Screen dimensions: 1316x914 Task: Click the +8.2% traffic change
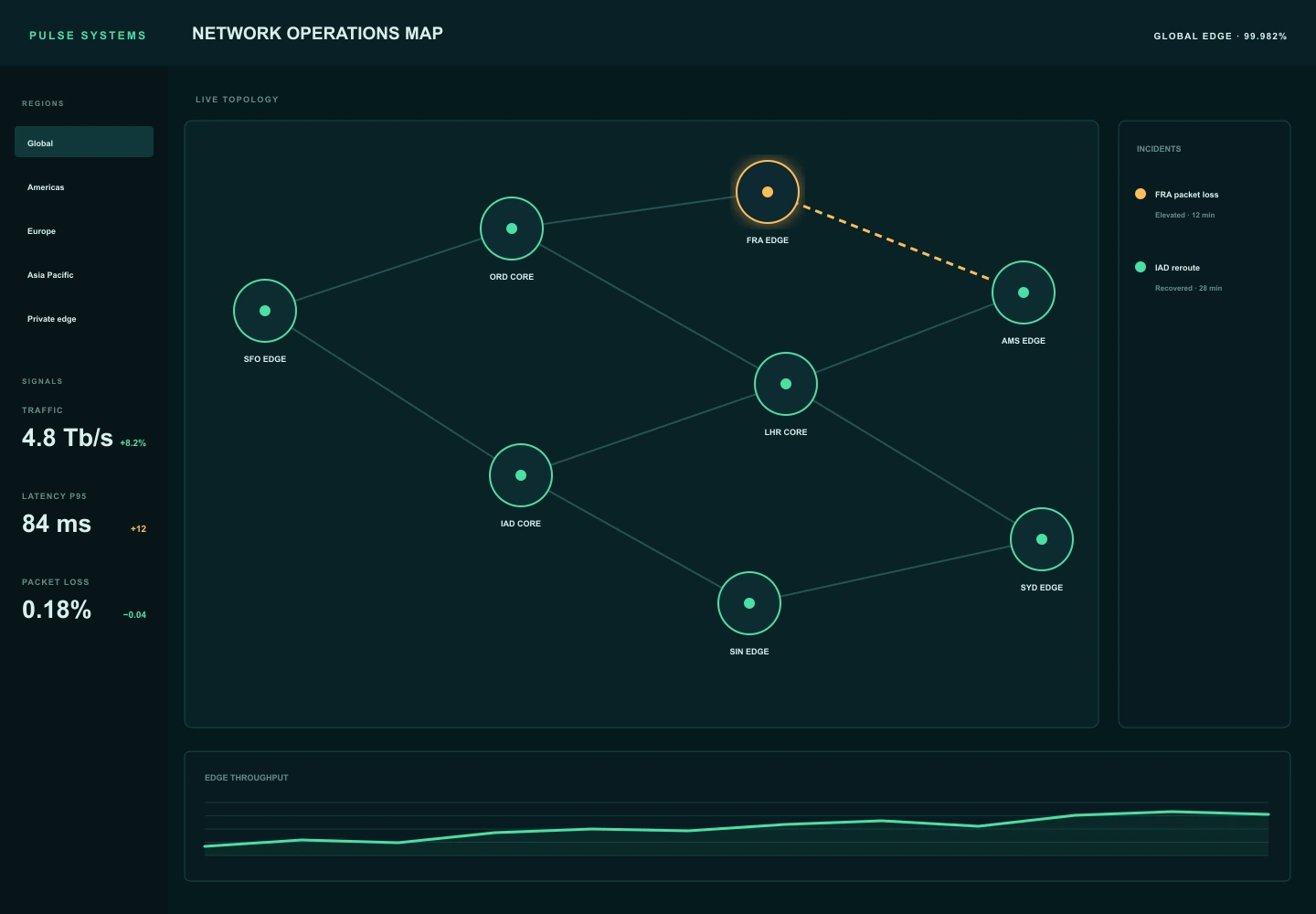pos(133,443)
